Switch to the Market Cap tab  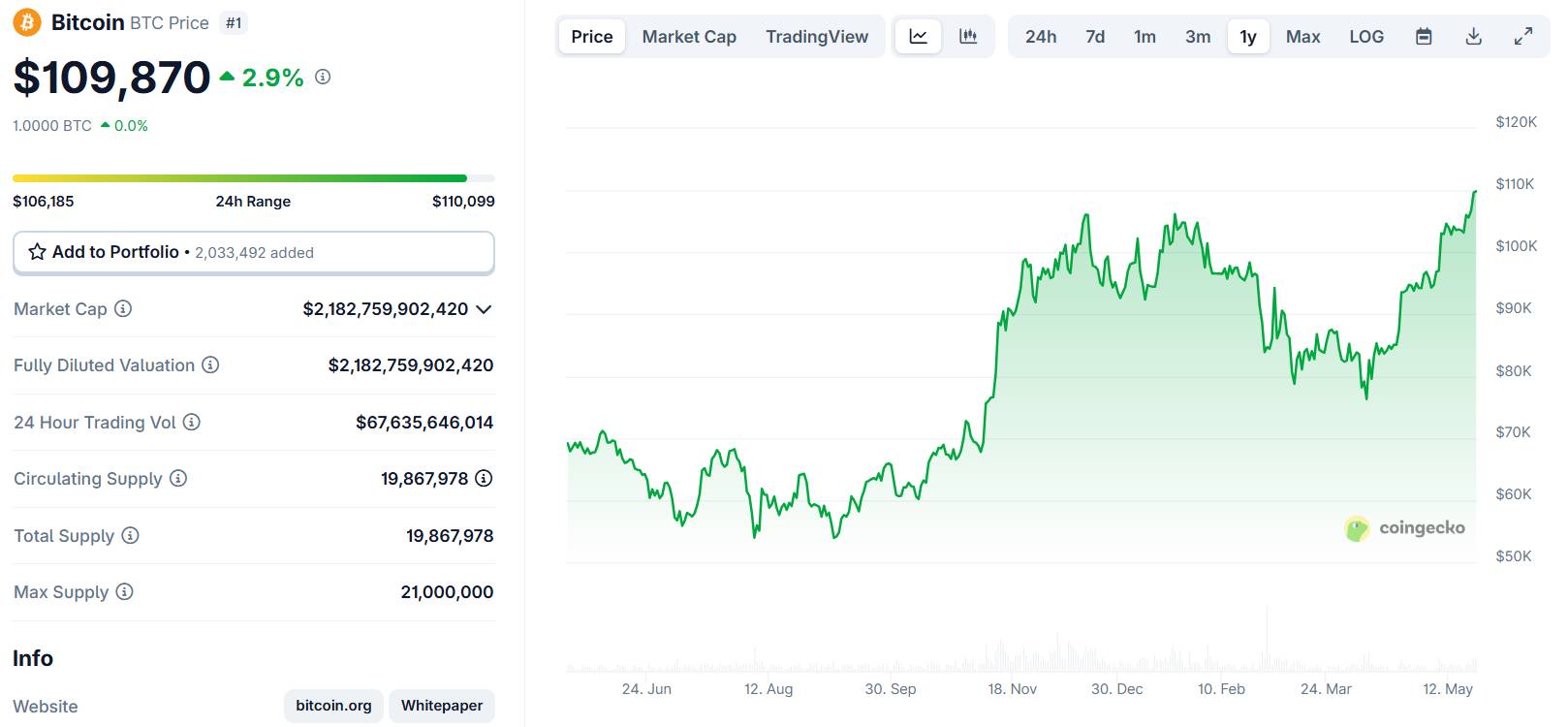click(x=689, y=37)
